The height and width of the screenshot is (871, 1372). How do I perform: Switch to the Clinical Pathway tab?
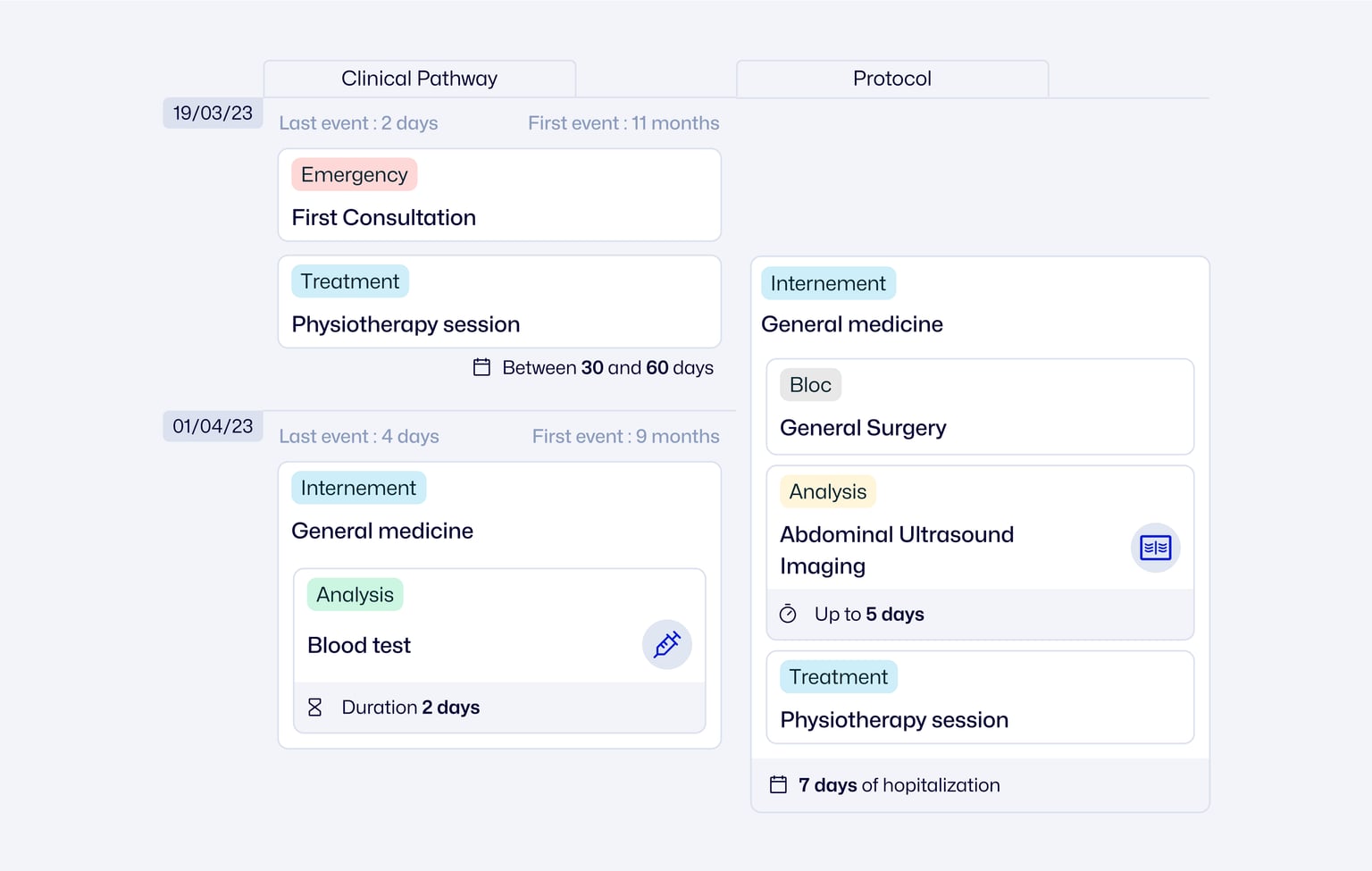pyautogui.click(x=419, y=79)
